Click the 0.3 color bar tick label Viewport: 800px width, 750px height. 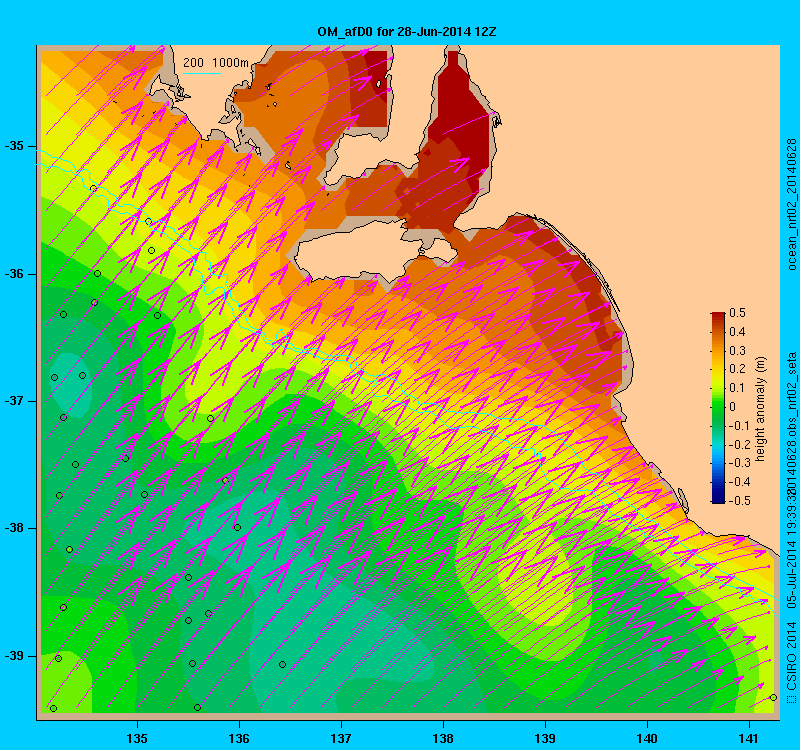click(x=738, y=351)
